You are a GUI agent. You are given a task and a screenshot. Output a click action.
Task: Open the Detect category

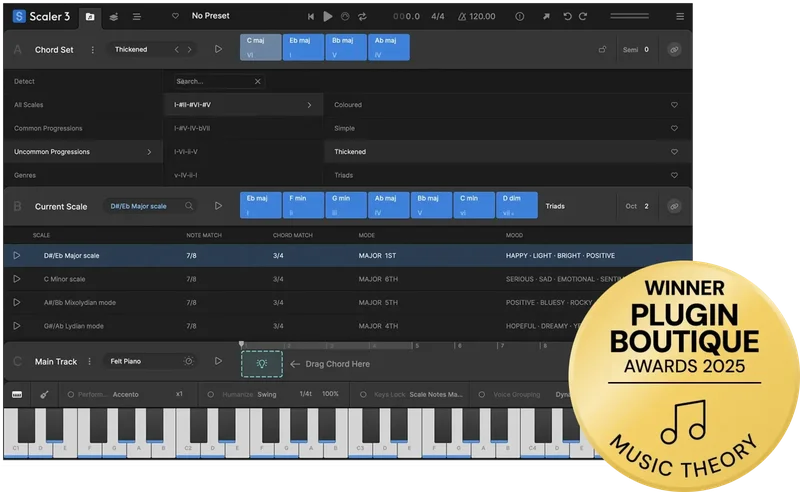tap(24, 81)
